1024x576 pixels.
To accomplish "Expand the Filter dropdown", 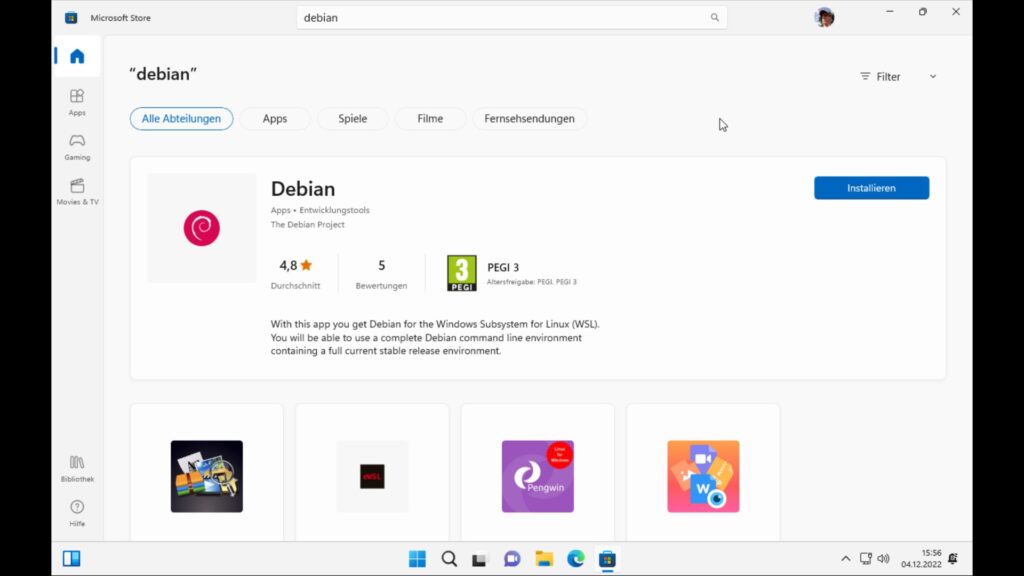I will pyautogui.click(x=899, y=76).
